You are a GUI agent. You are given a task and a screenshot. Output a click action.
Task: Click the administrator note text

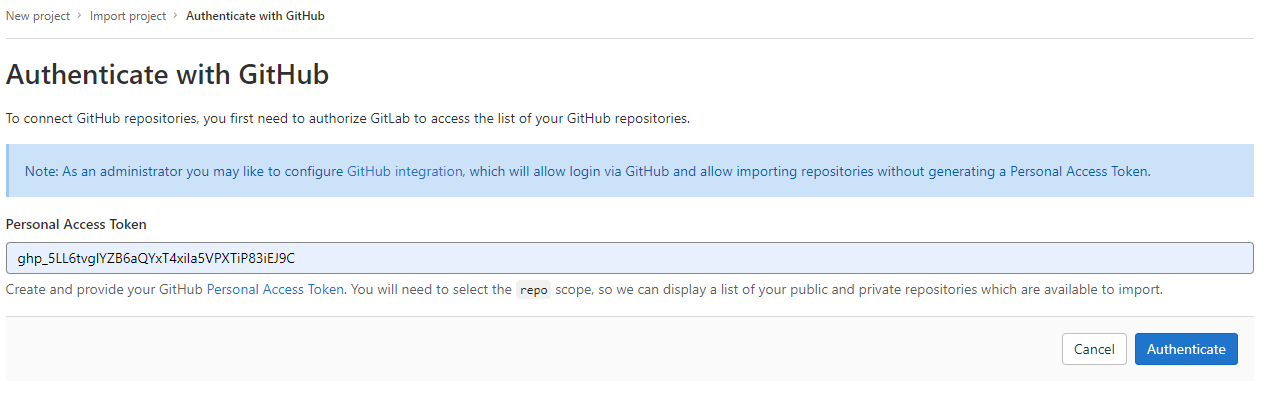pyautogui.click(x=588, y=171)
